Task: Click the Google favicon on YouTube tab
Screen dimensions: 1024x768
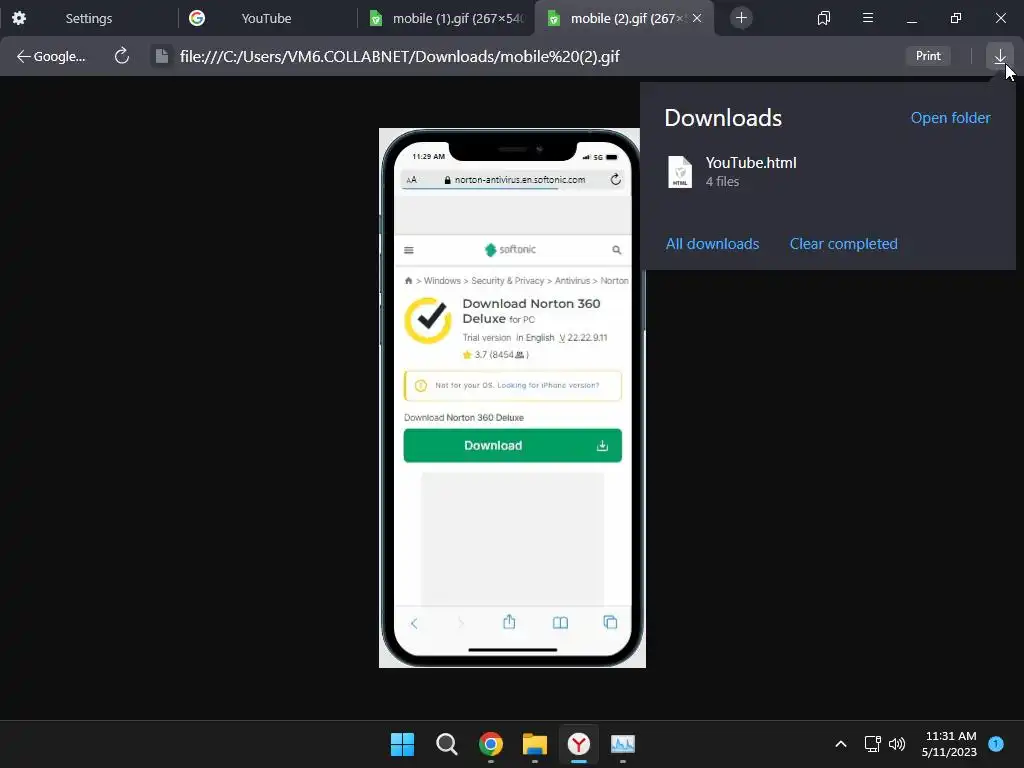Action: tap(197, 18)
